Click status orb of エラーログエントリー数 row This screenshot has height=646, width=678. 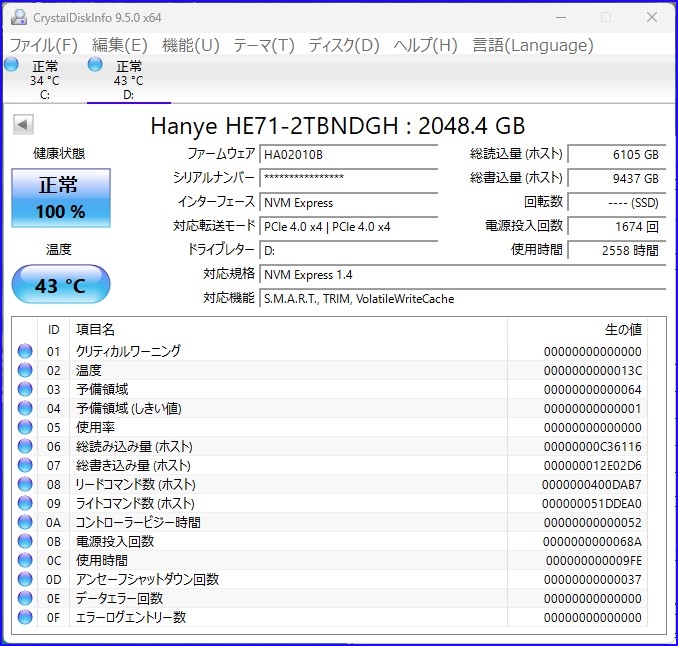25,617
